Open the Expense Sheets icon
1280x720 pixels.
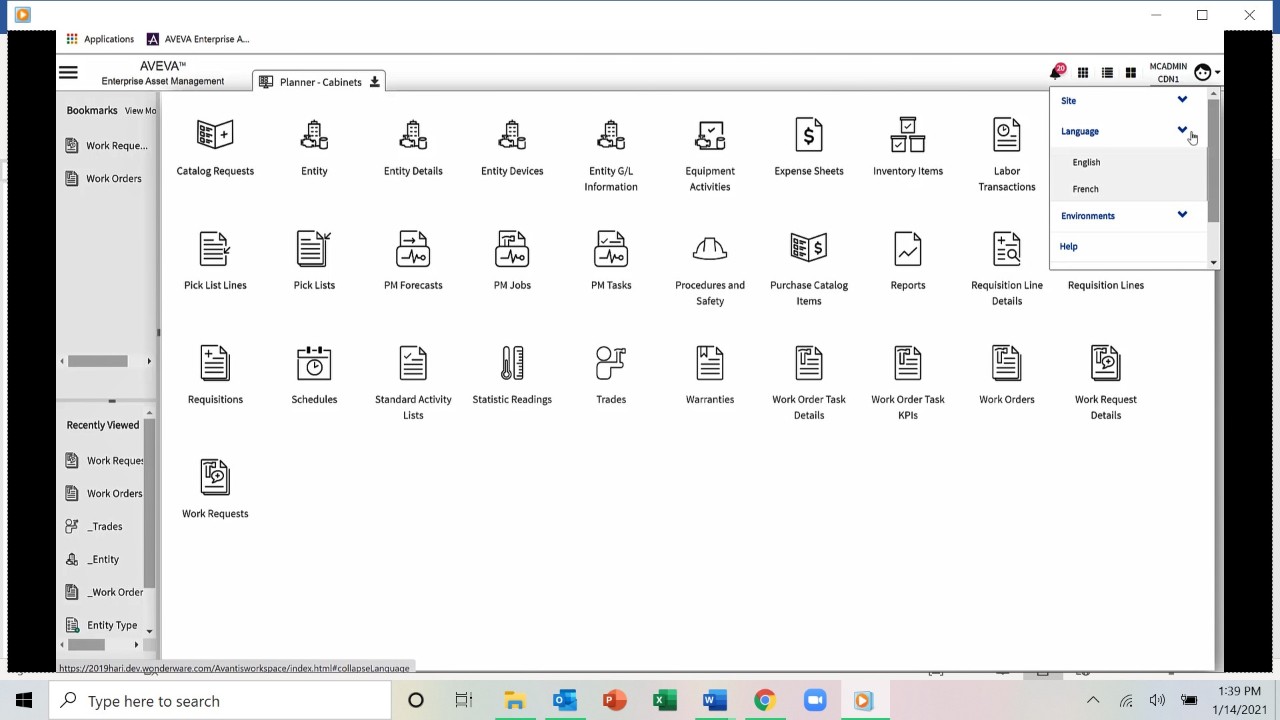point(808,136)
